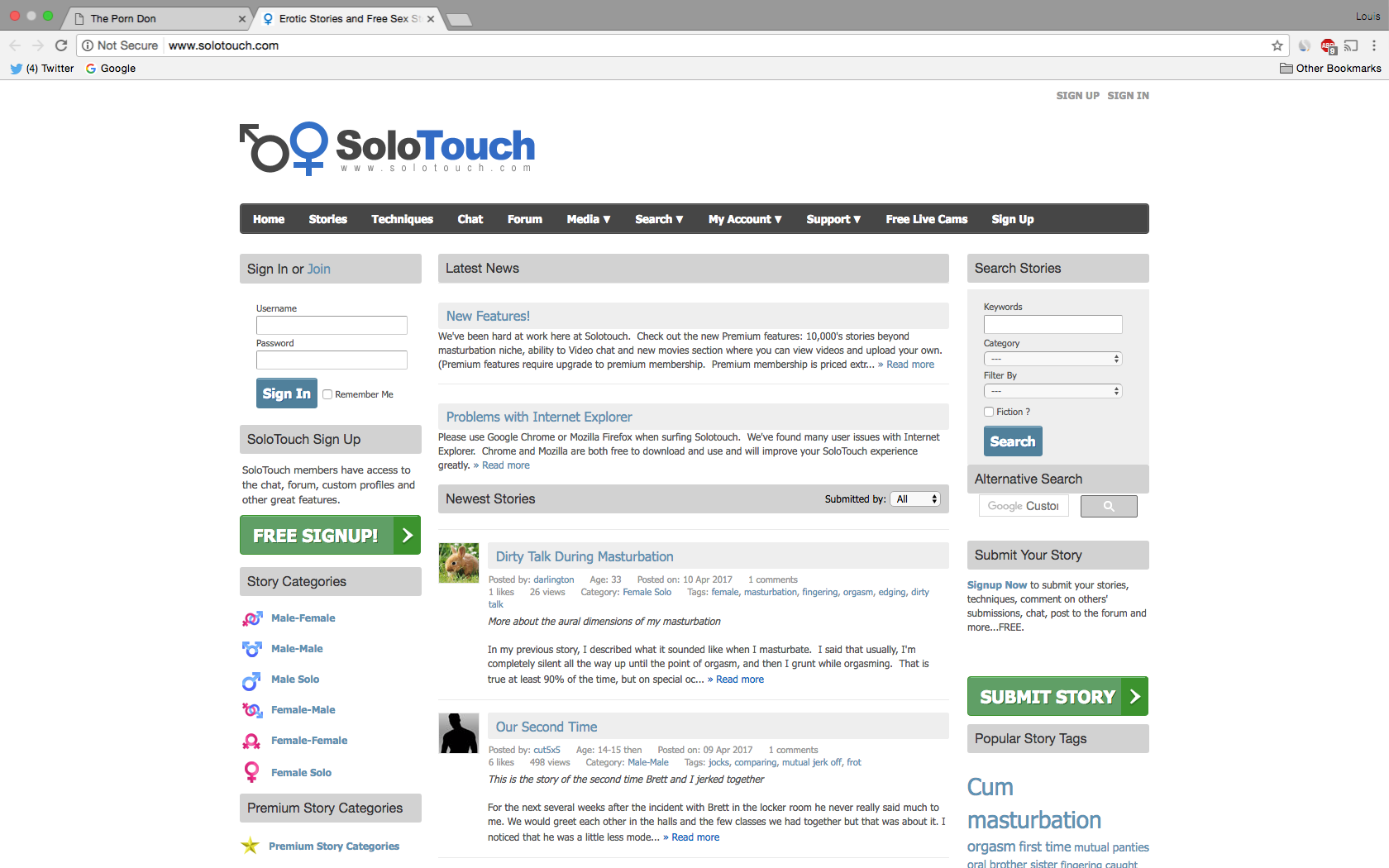
Task: Open the Forum nav item
Action: pyautogui.click(x=525, y=219)
